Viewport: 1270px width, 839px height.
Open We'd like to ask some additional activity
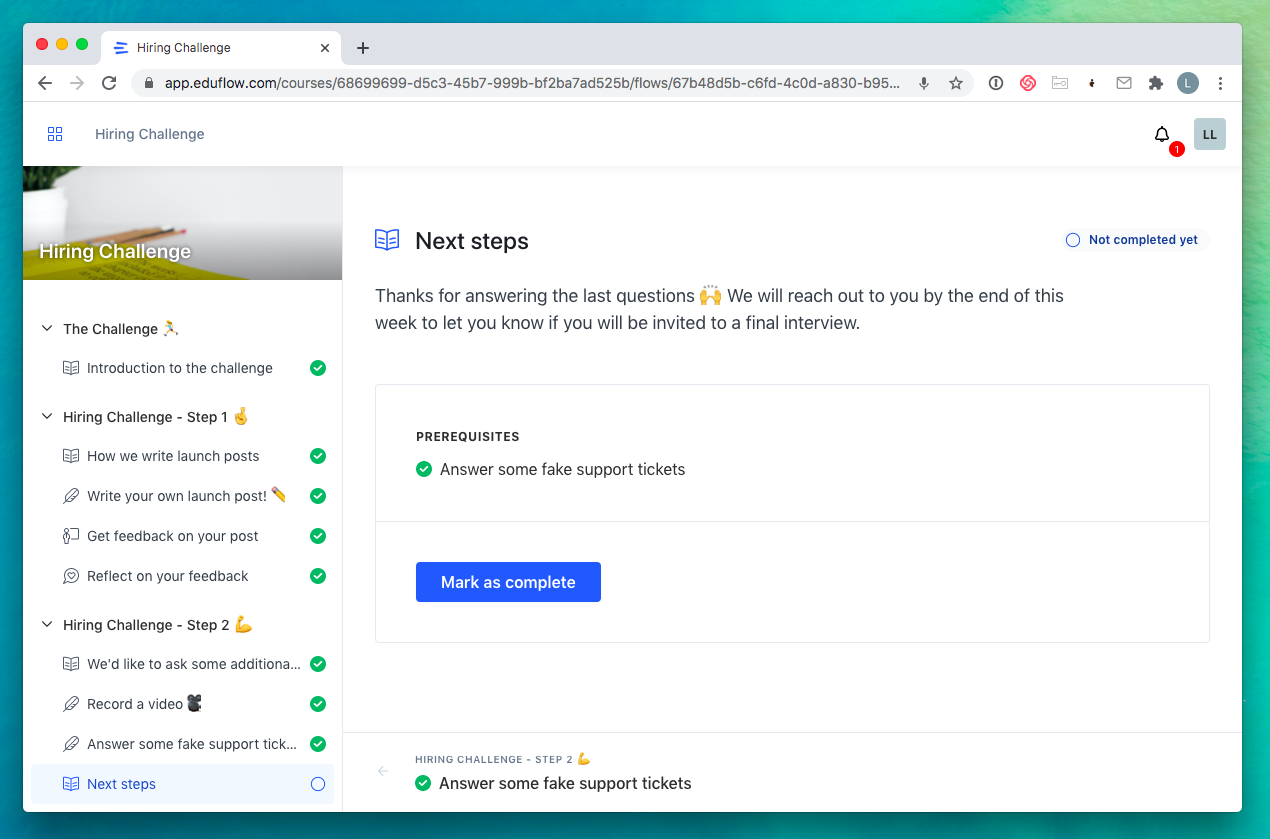coord(182,664)
